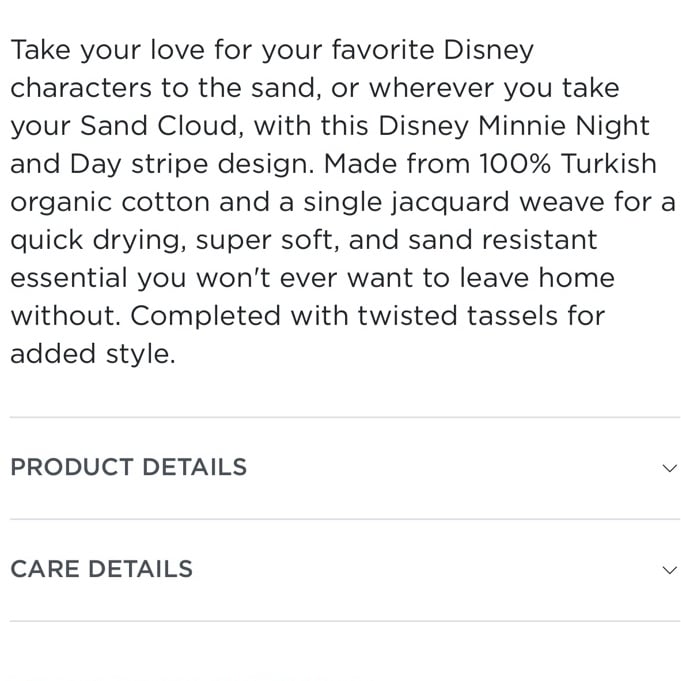Click 'sand resistant' in the description
The width and height of the screenshot is (681, 681).
click(502, 240)
